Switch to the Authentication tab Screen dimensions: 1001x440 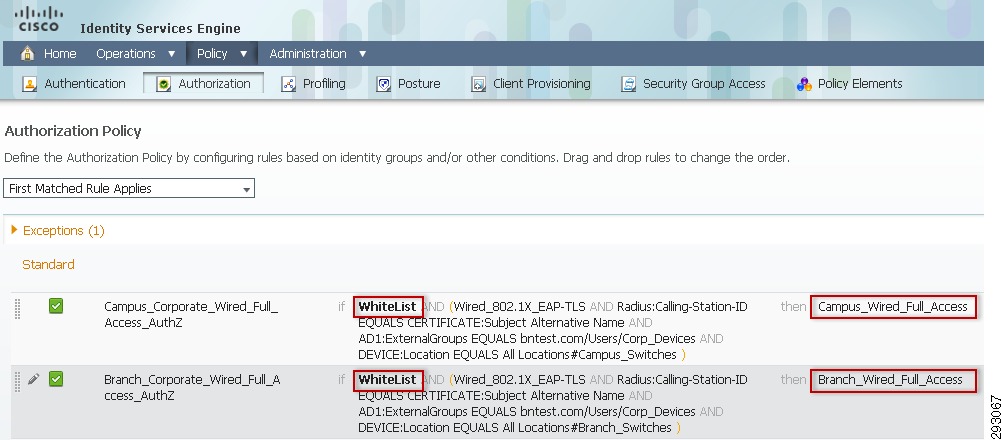tap(85, 84)
